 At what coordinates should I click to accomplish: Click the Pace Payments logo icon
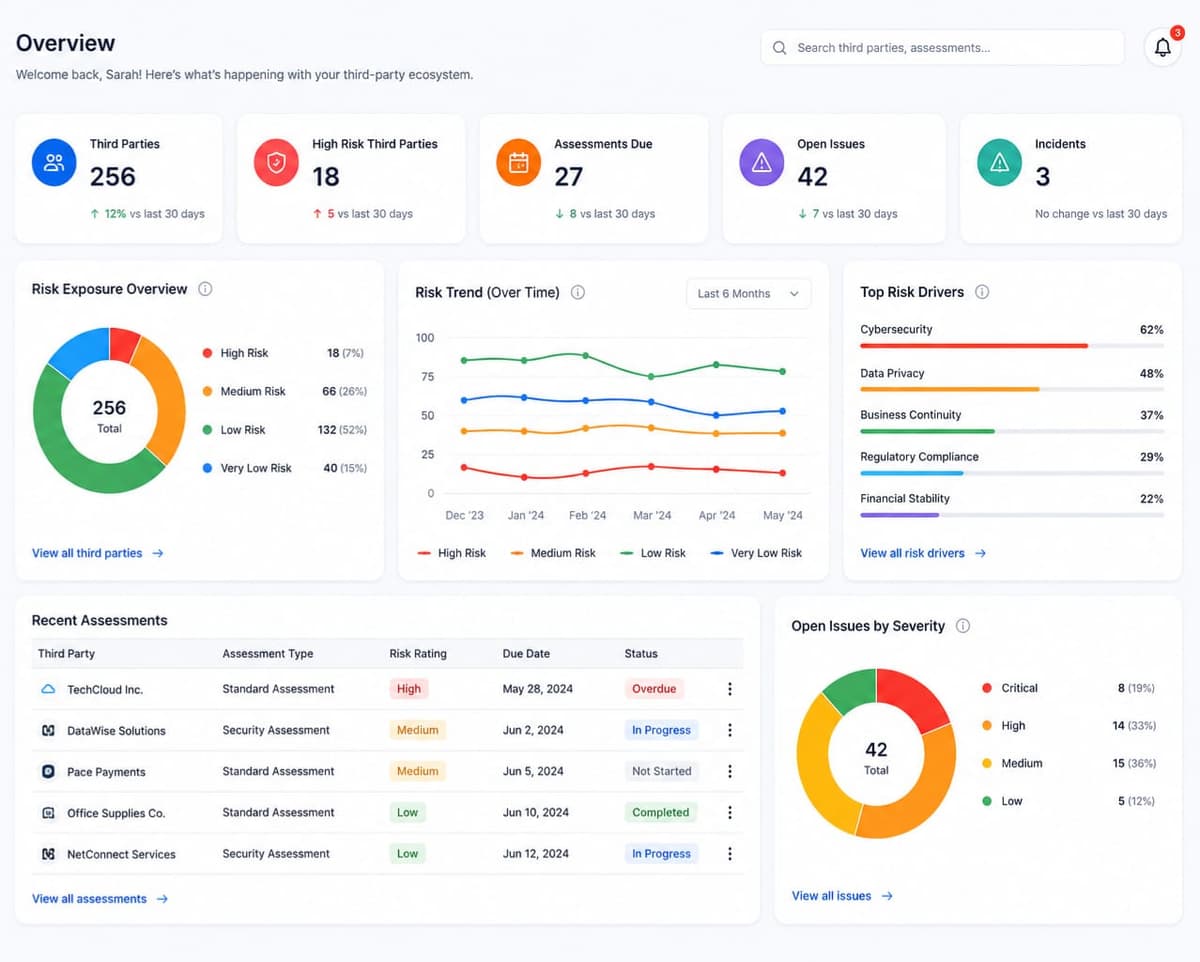pos(48,772)
